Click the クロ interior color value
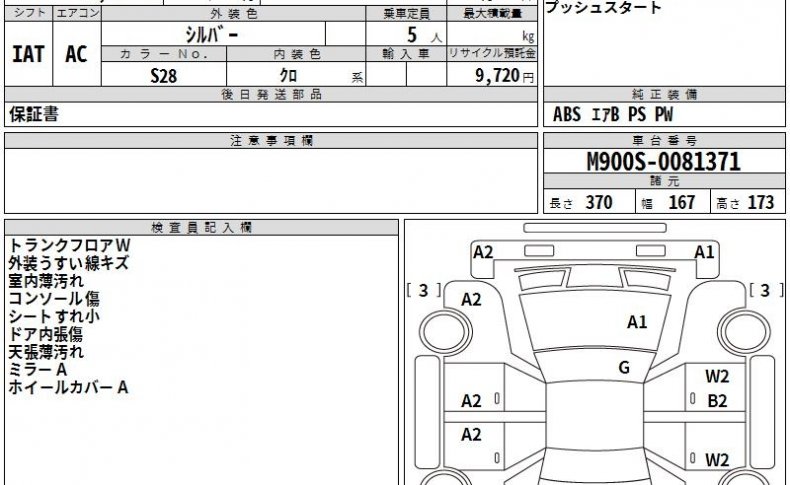 (x=288, y=75)
